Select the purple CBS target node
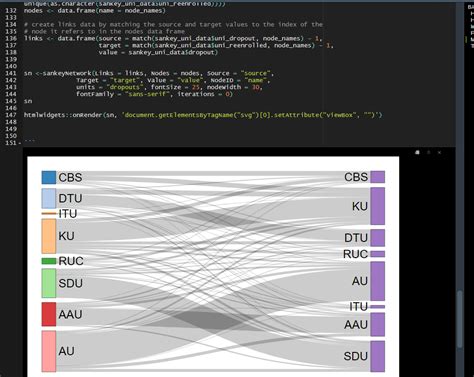The image size is (474, 377). [378, 177]
